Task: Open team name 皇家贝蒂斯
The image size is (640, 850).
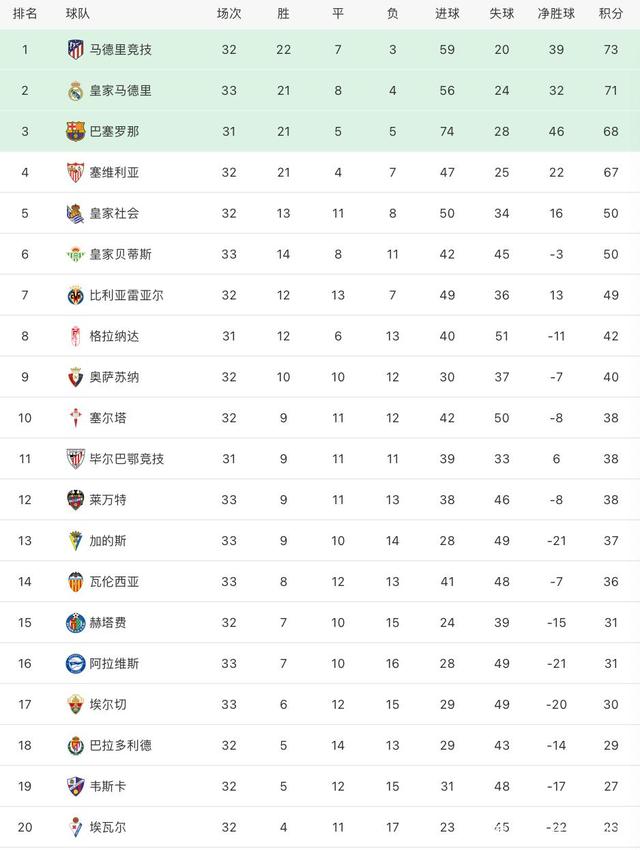Action: (120, 254)
